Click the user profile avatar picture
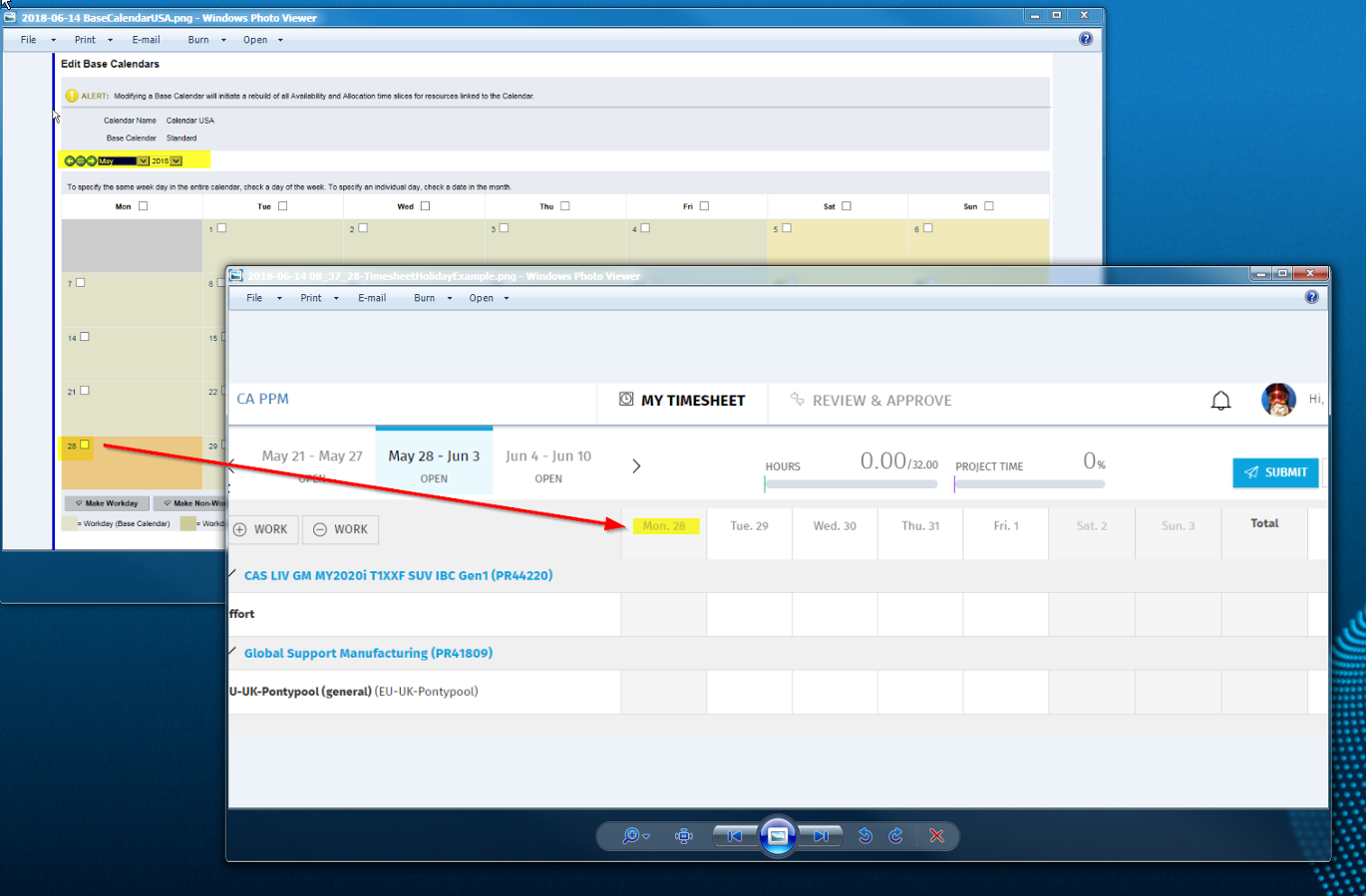The image size is (1366, 896). pos(1279,399)
